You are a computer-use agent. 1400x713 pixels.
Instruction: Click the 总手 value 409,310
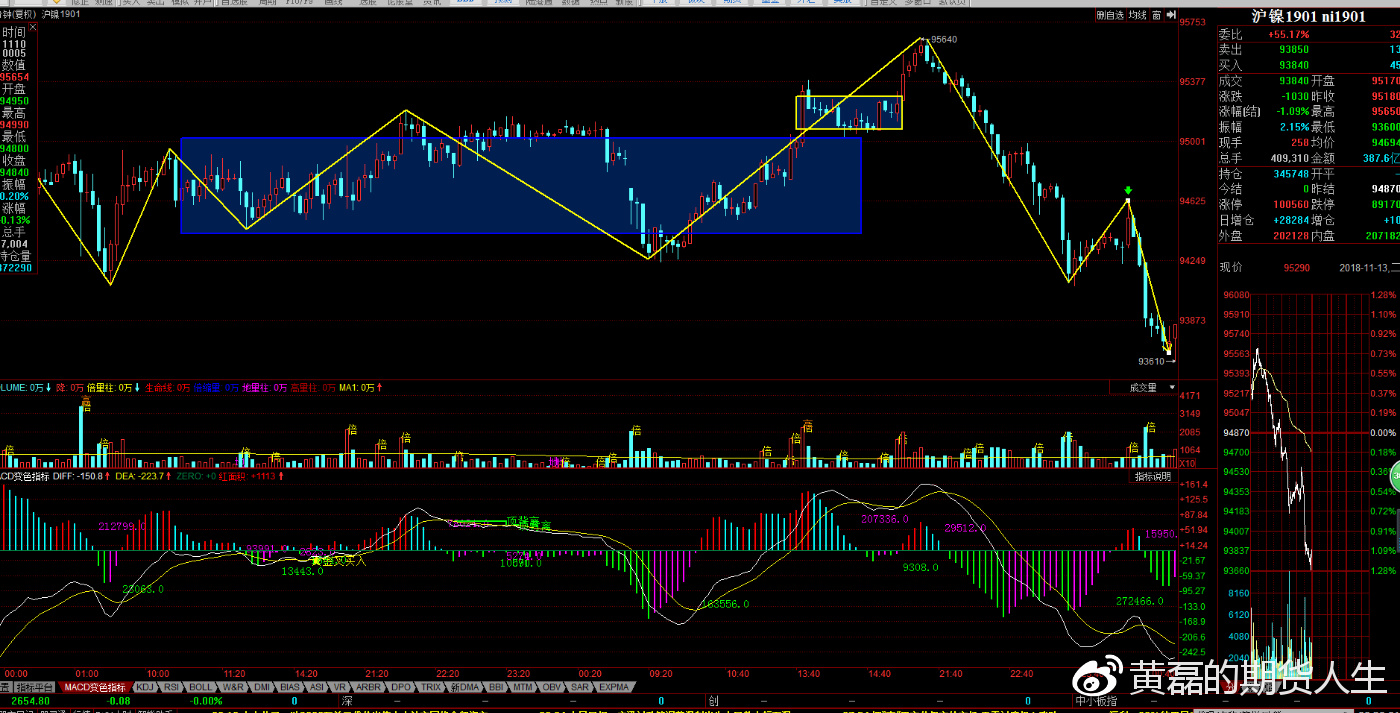coord(1288,158)
